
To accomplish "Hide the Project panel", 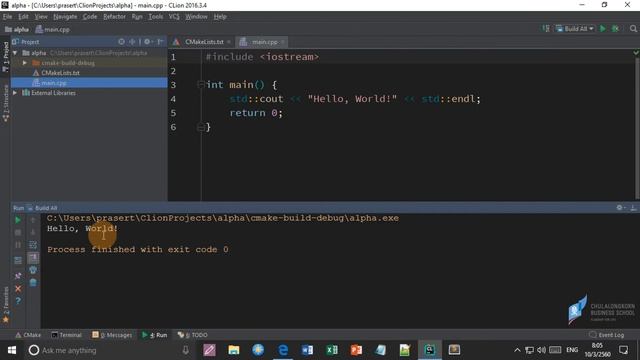I will tap(160, 42).
